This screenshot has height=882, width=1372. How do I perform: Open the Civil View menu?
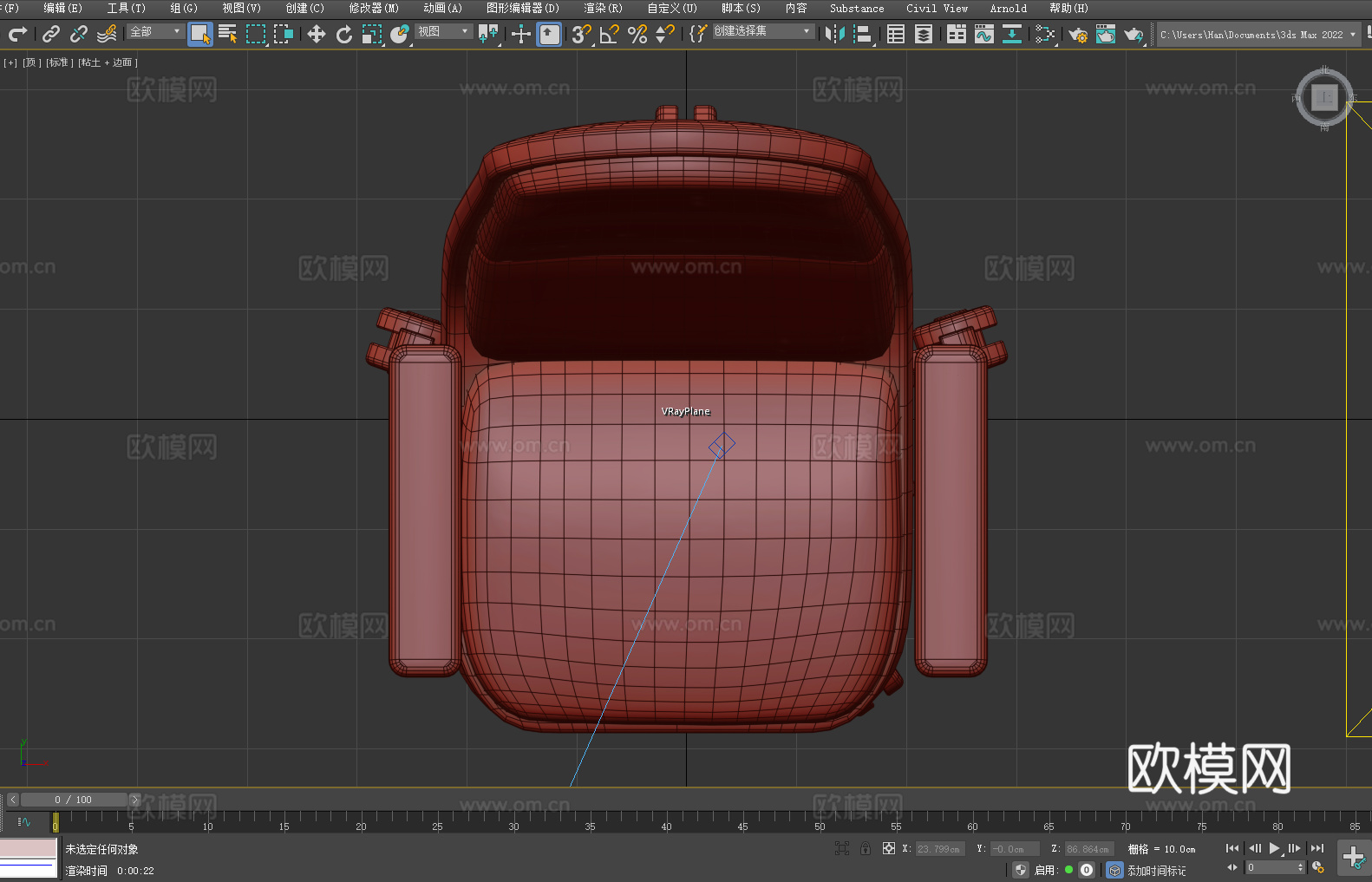(x=937, y=8)
